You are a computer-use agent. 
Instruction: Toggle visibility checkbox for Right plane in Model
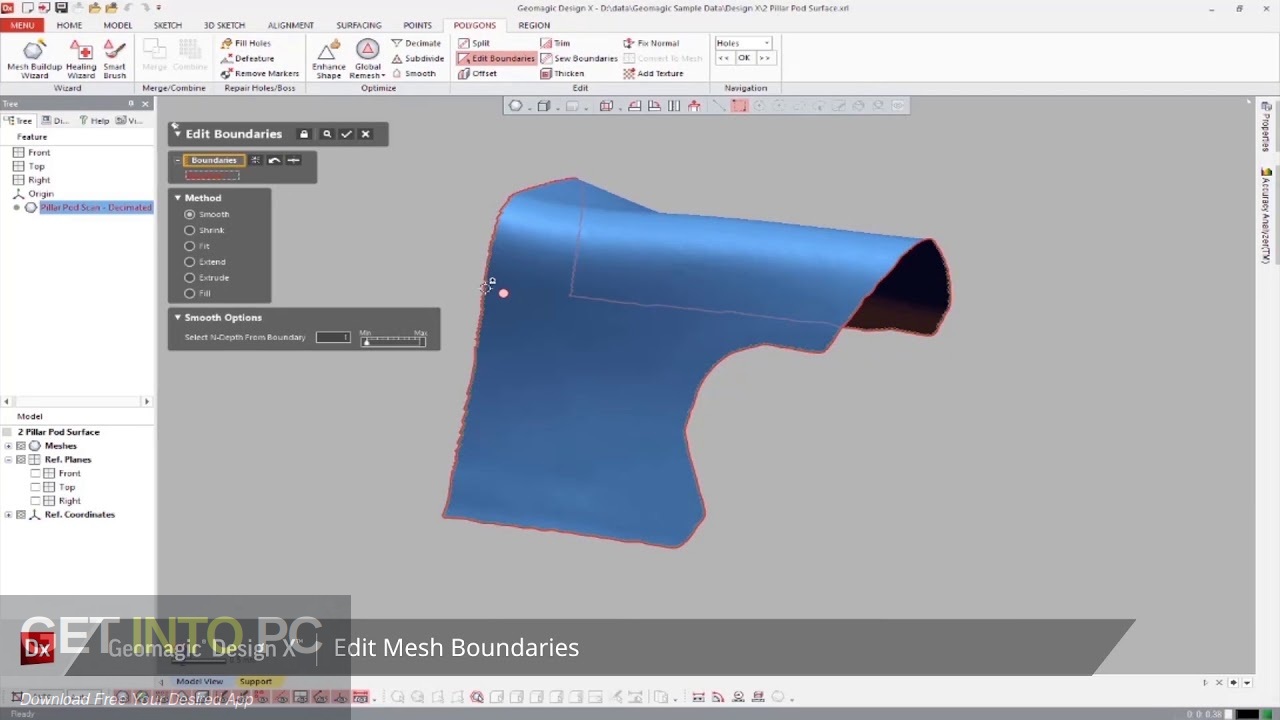pos(36,500)
